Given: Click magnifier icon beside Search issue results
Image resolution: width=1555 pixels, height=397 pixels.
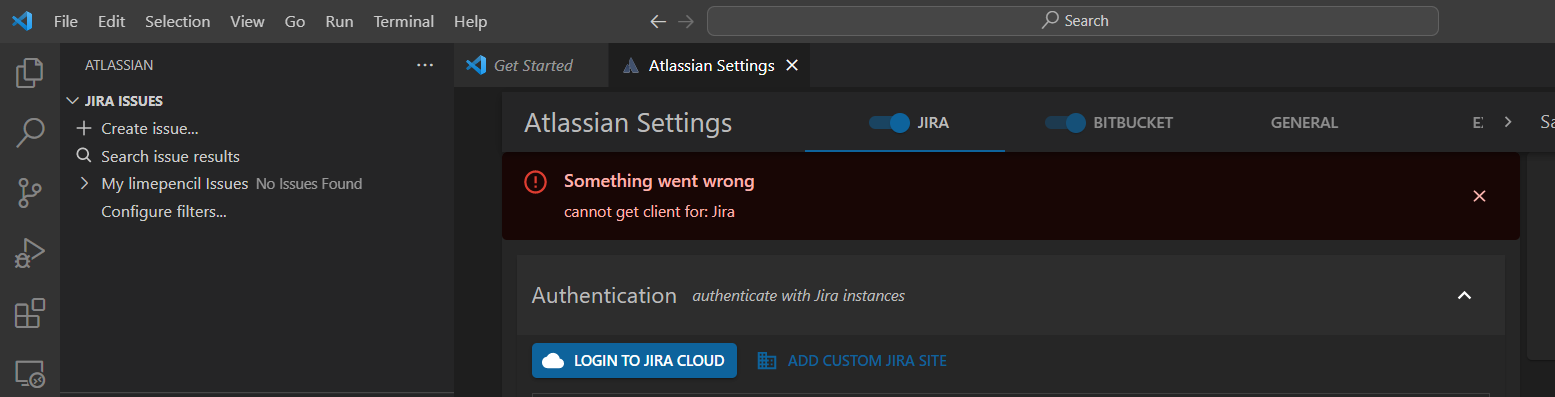Looking at the screenshot, I should [x=84, y=156].
